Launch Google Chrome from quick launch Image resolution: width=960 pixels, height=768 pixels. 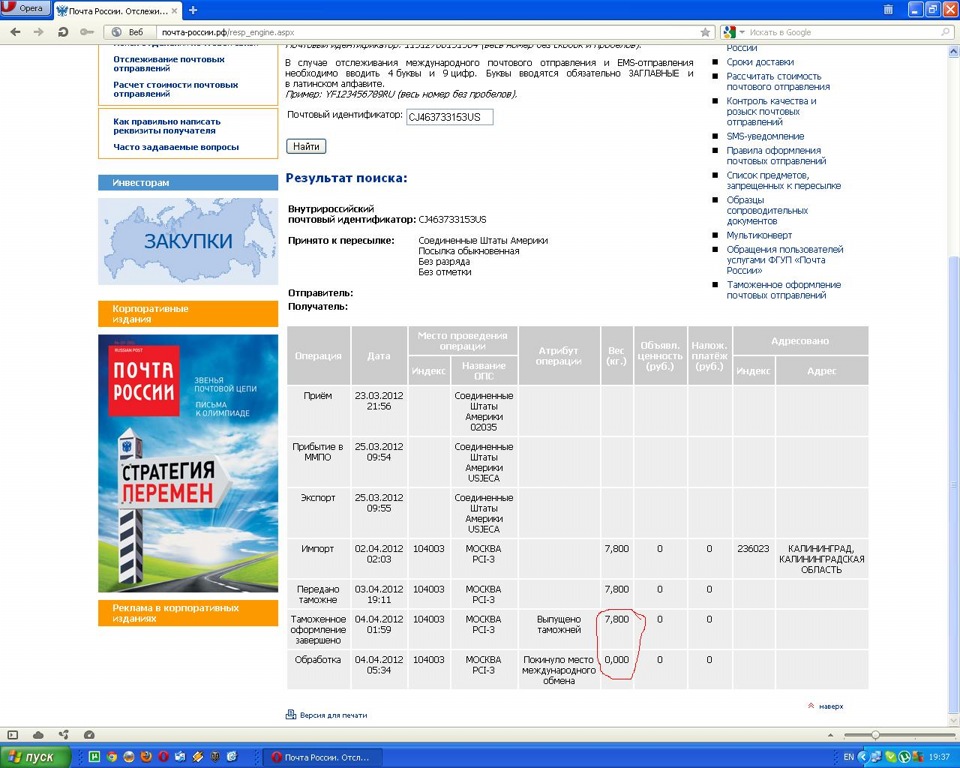pyautogui.click(x=111, y=757)
